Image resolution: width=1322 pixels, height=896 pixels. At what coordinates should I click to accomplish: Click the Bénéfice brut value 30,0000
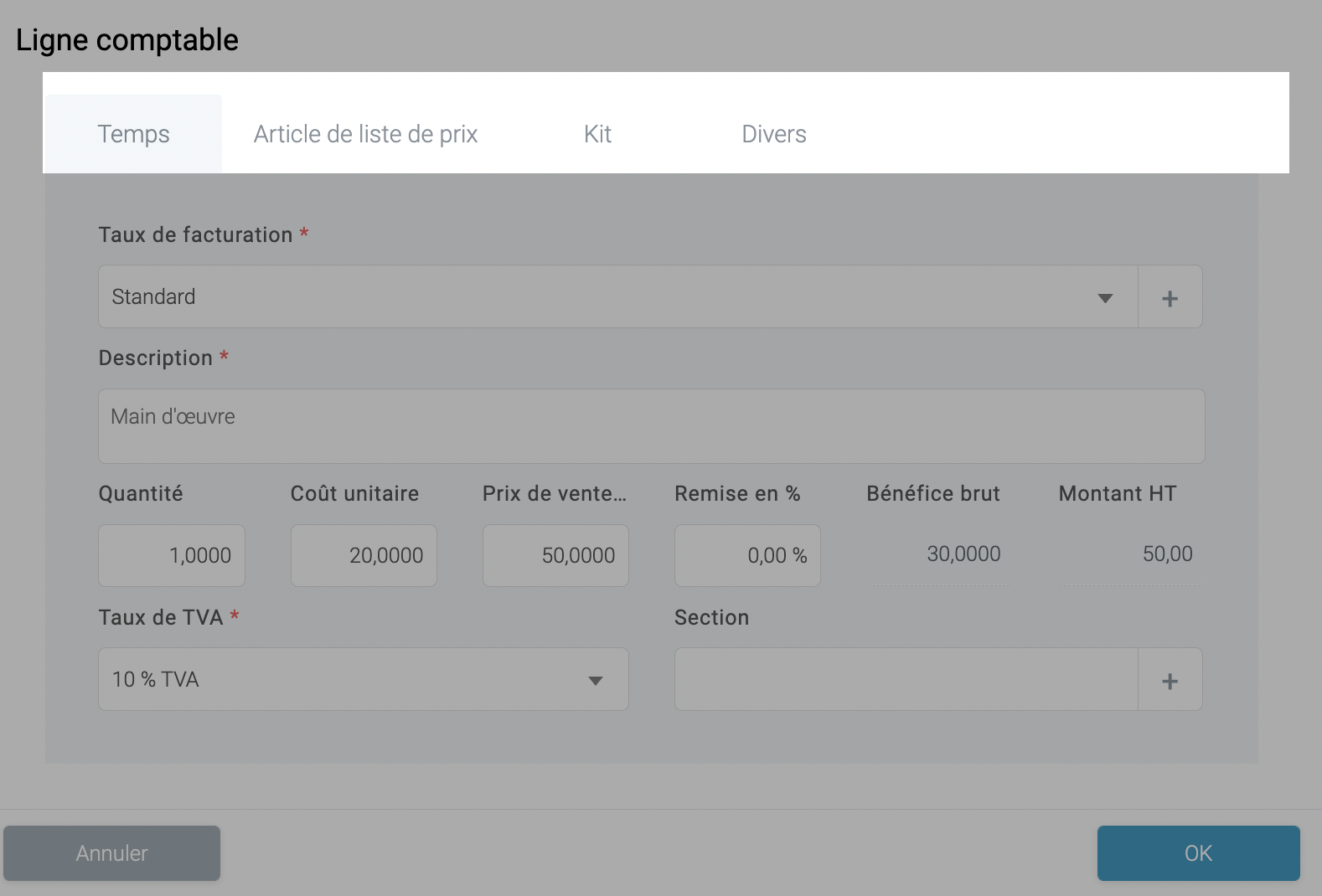pos(963,554)
